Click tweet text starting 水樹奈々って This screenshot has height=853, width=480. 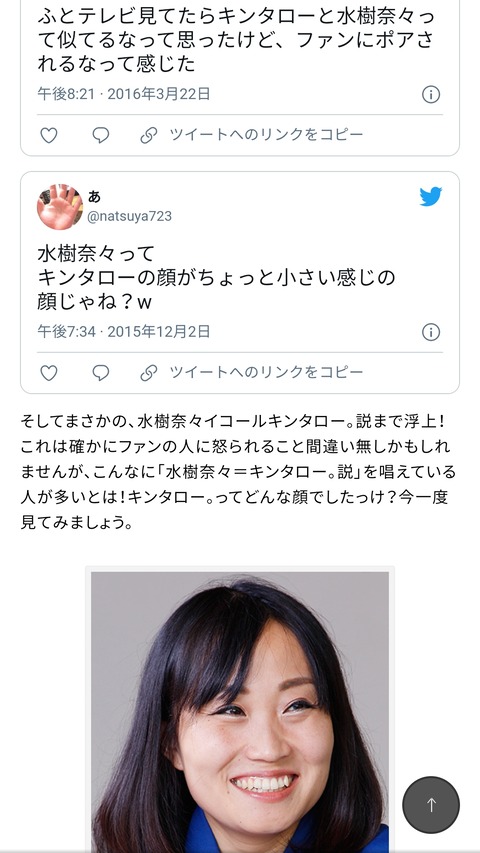pyautogui.click(x=216, y=277)
